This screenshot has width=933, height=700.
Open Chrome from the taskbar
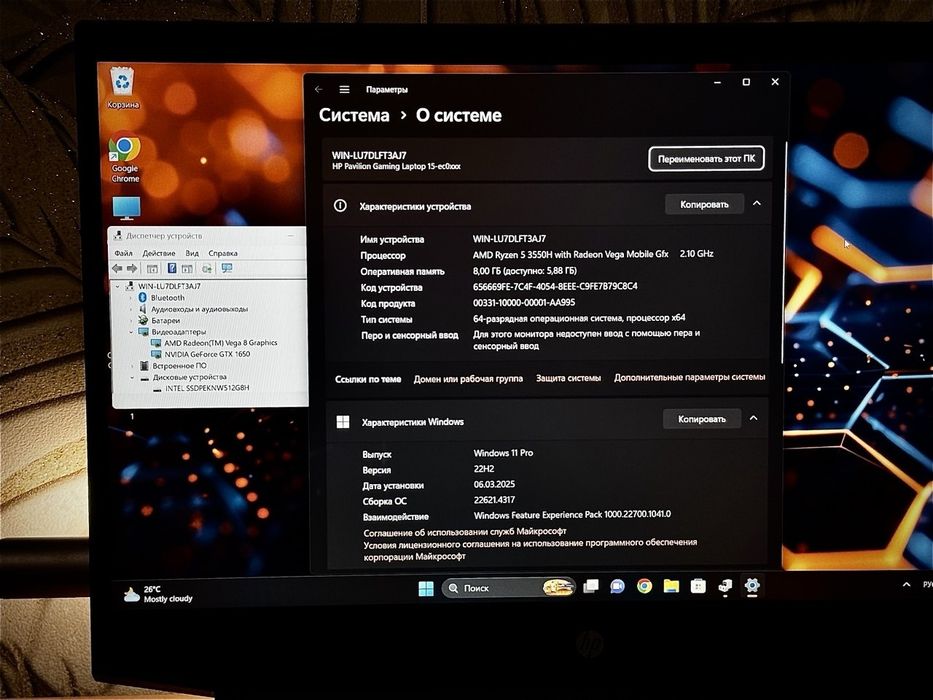click(644, 586)
